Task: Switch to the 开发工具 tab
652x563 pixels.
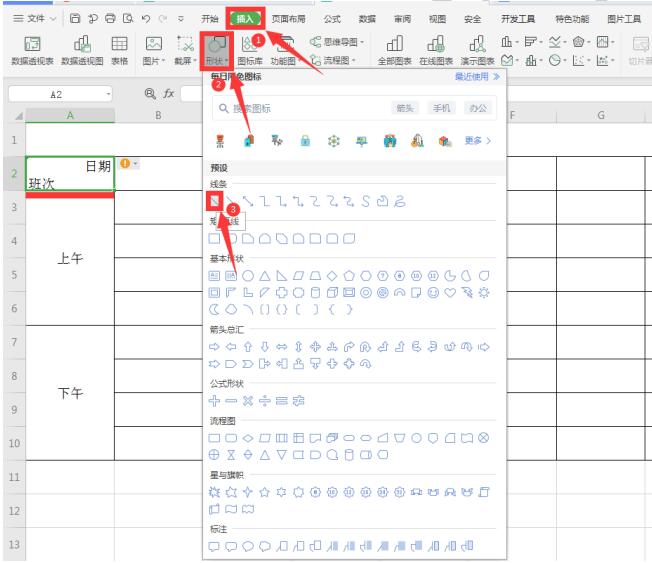Action: (518, 19)
